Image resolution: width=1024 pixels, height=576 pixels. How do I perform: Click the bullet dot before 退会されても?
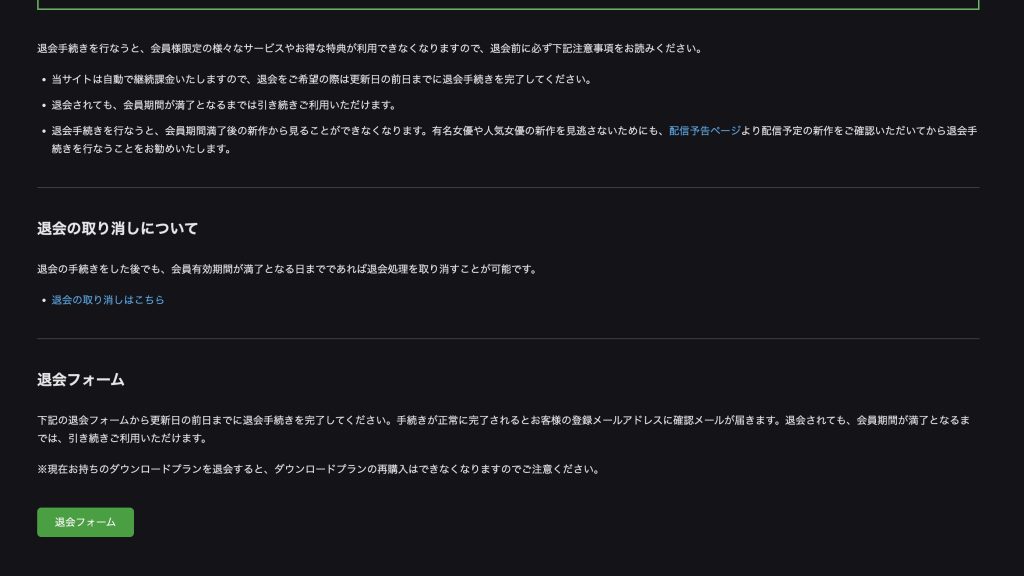coord(43,105)
